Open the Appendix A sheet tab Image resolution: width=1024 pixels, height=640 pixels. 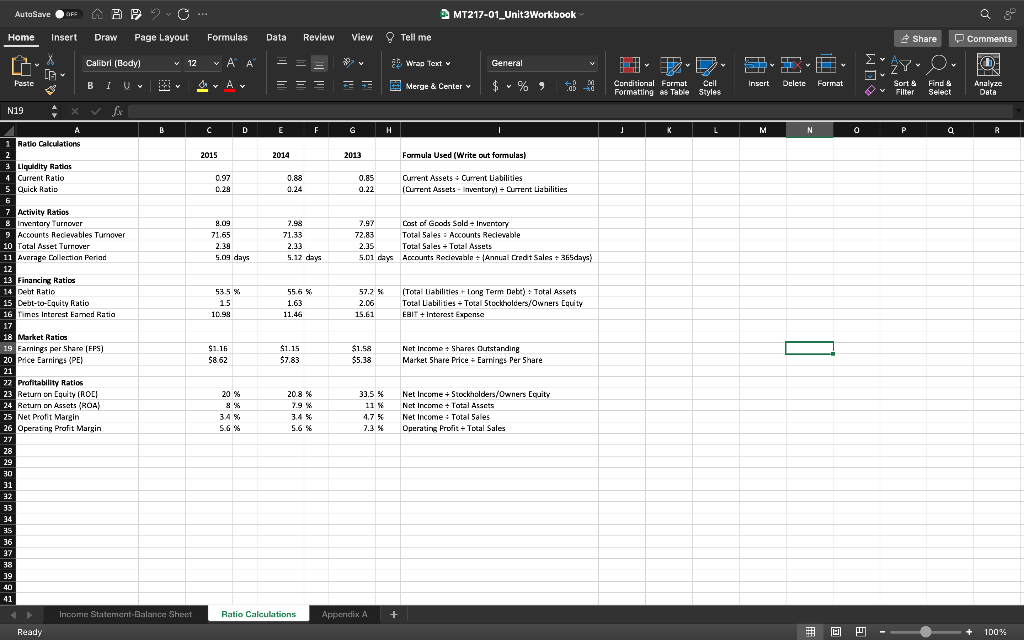click(x=345, y=614)
